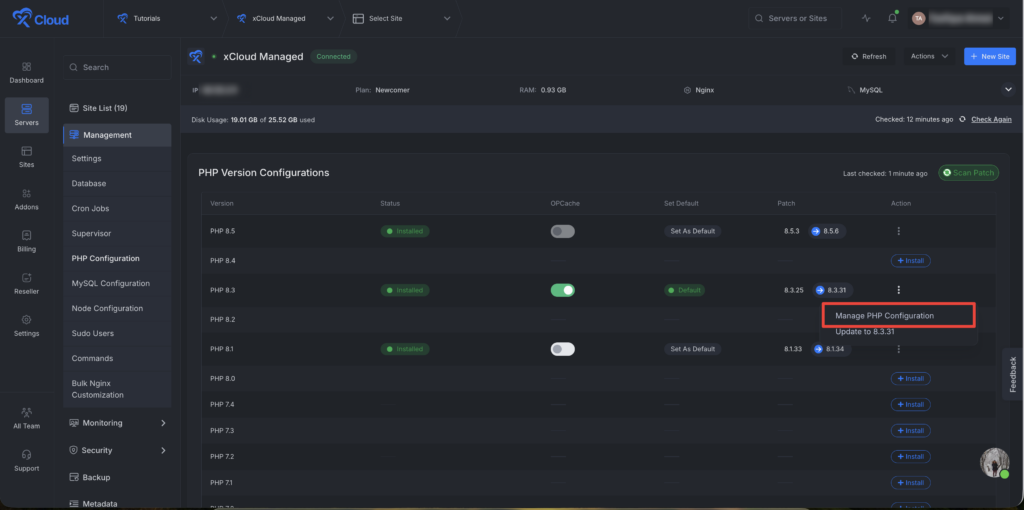1024x510 pixels.
Task: Expand the server details chevron
Action: tap(1008, 89)
